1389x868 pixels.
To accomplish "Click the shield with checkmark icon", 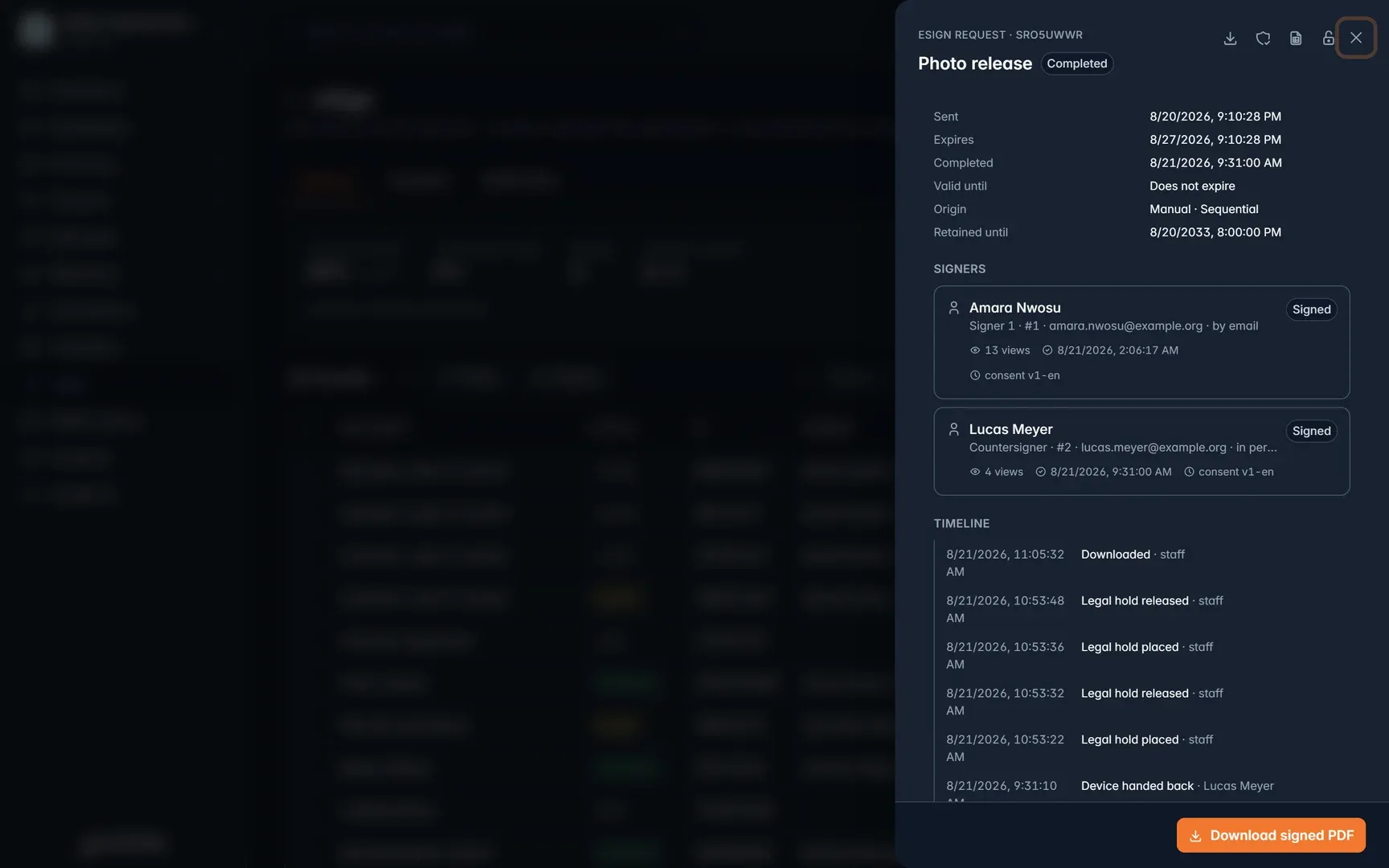I will pos(1263,38).
